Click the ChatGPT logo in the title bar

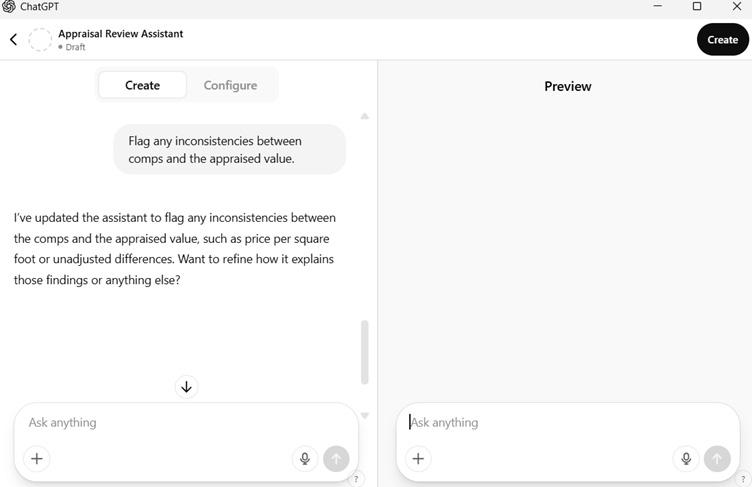pos(9,7)
